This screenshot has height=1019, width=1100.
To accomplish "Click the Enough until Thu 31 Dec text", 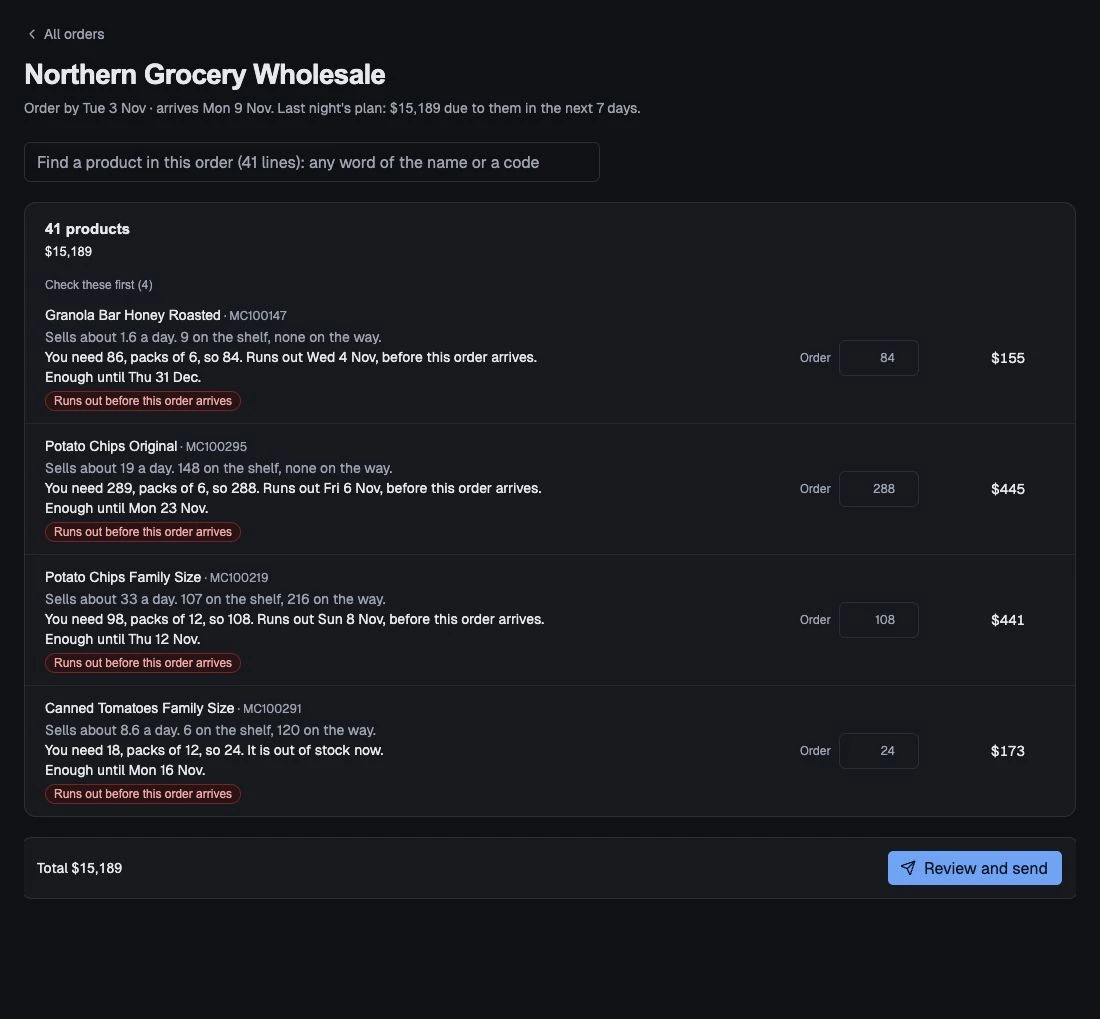I will pos(123,377).
